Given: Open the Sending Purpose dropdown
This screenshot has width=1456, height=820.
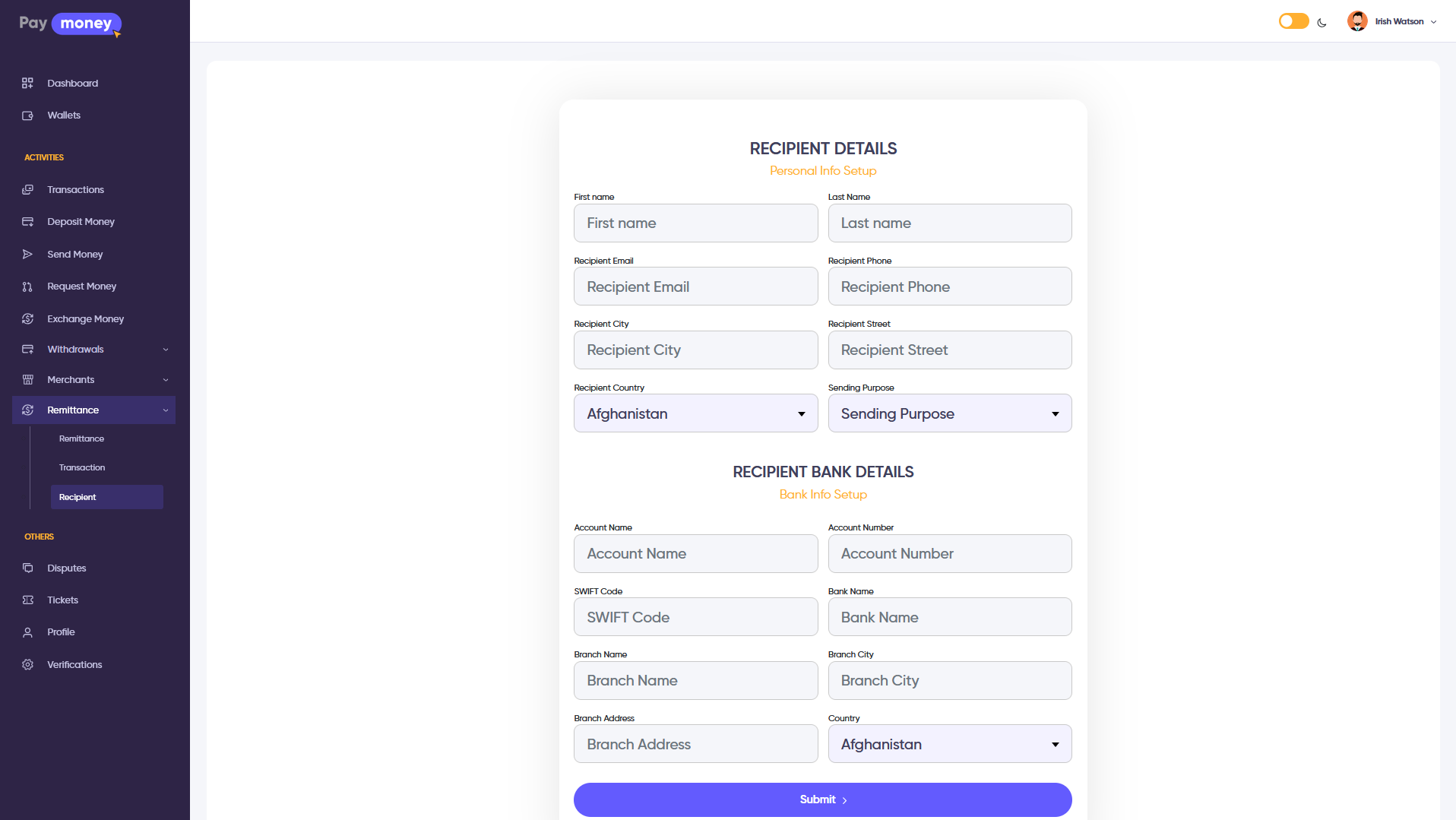Looking at the screenshot, I should click(949, 413).
